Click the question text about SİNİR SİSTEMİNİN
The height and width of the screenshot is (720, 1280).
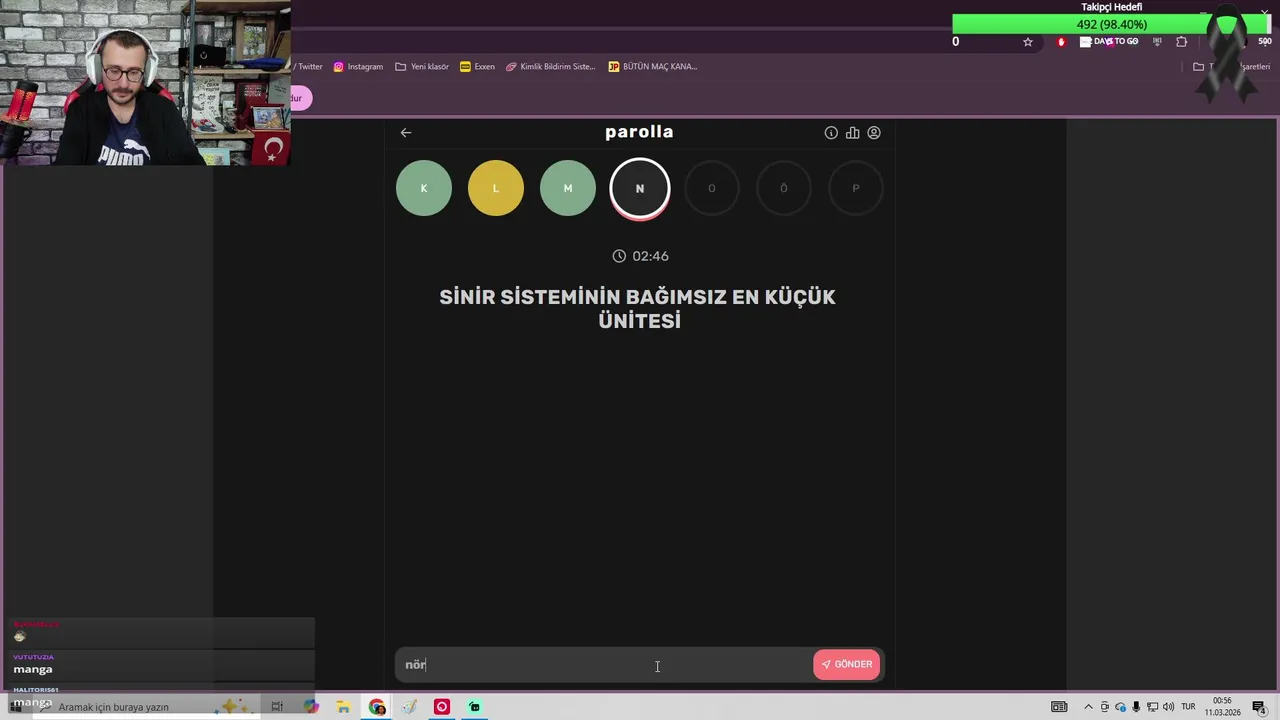[x=638, y=308]
